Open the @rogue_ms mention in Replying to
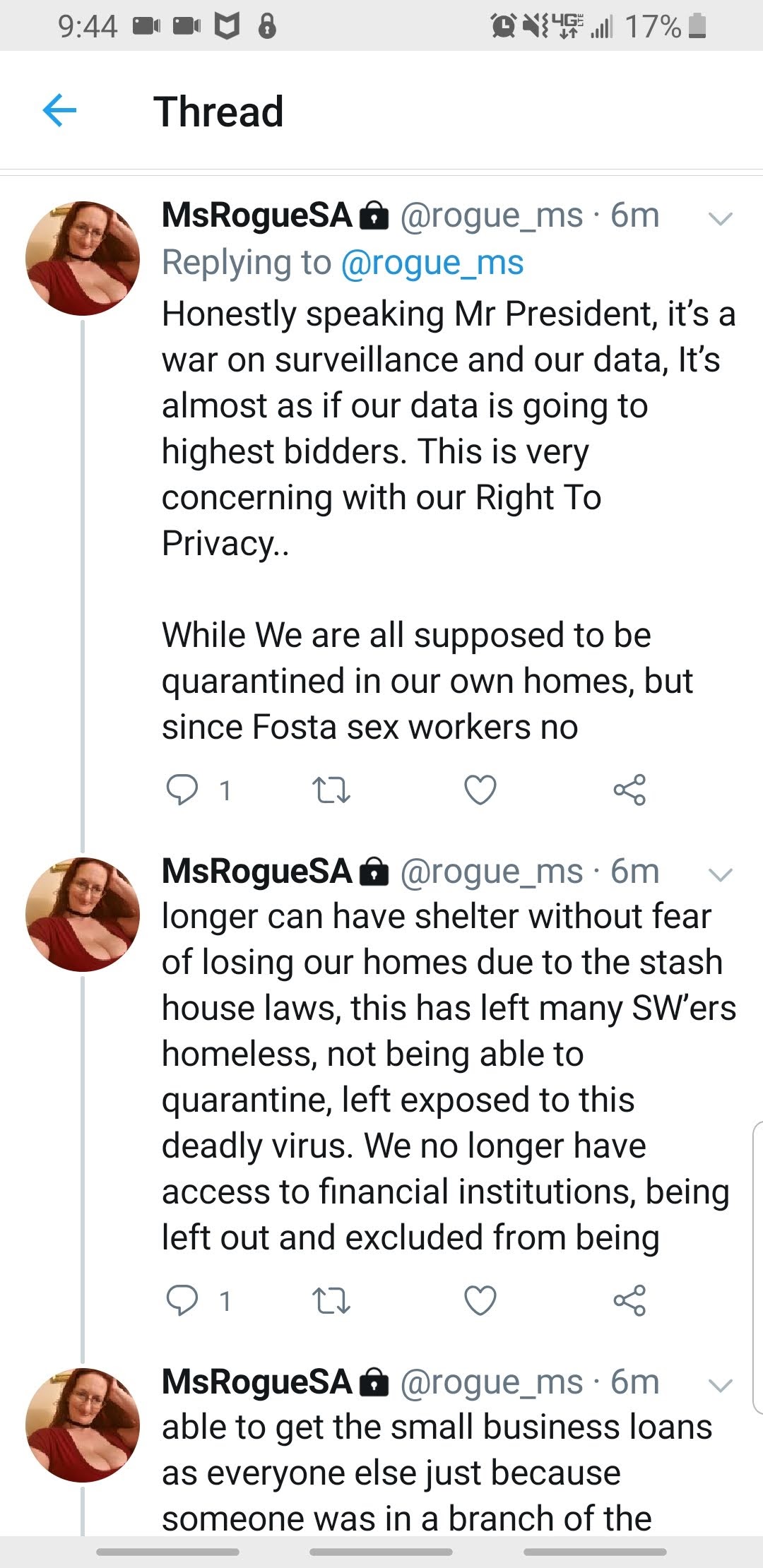Viewport: 763px width, 1568px height. click(432, 263)
